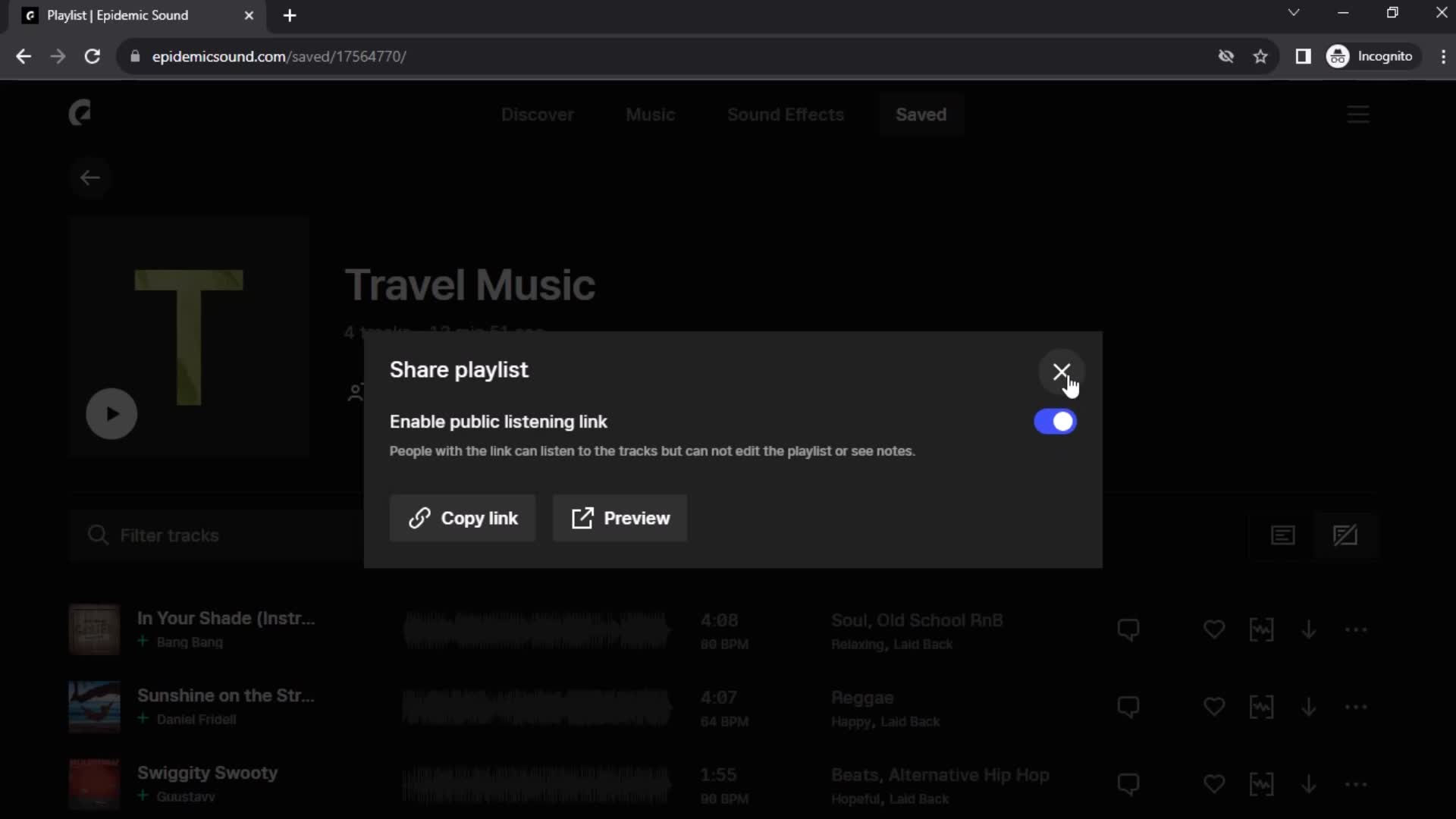Expand more options for Sunshine on the Str track
Image resolution: width=1456 pixels, height=819 pixels.
tap(1358, 707)
